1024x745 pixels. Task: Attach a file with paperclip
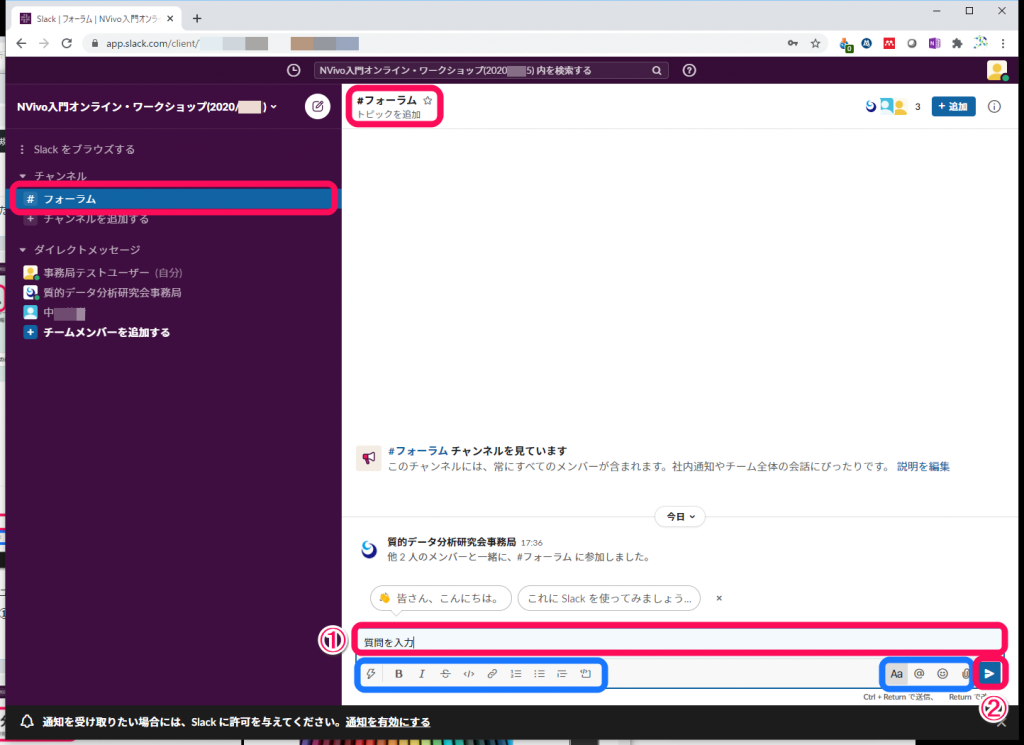pos(965,674)
